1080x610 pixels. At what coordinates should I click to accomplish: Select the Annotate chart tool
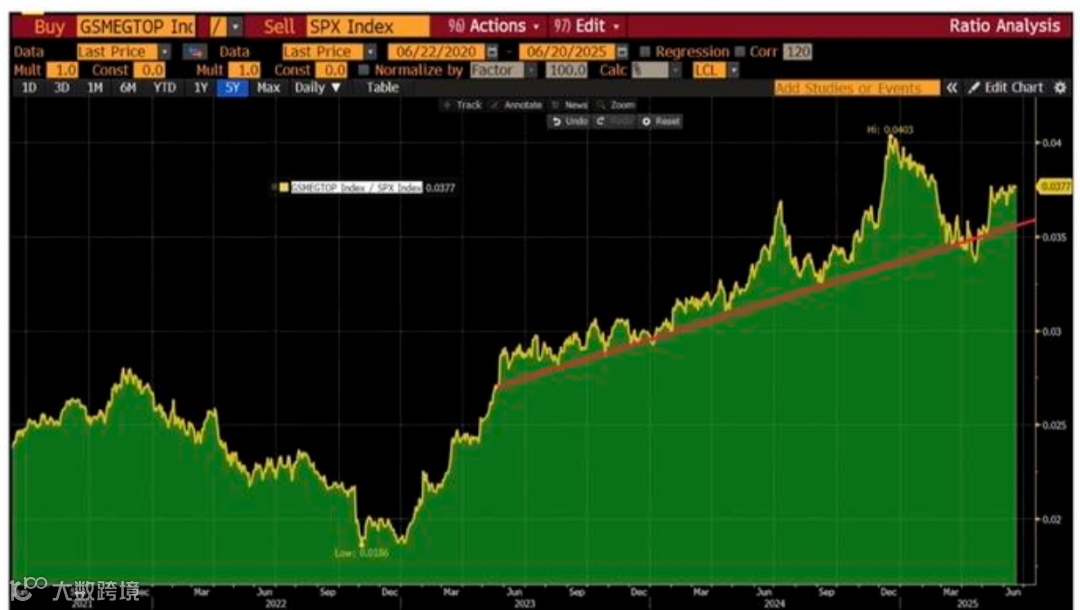tap(517, 105)
